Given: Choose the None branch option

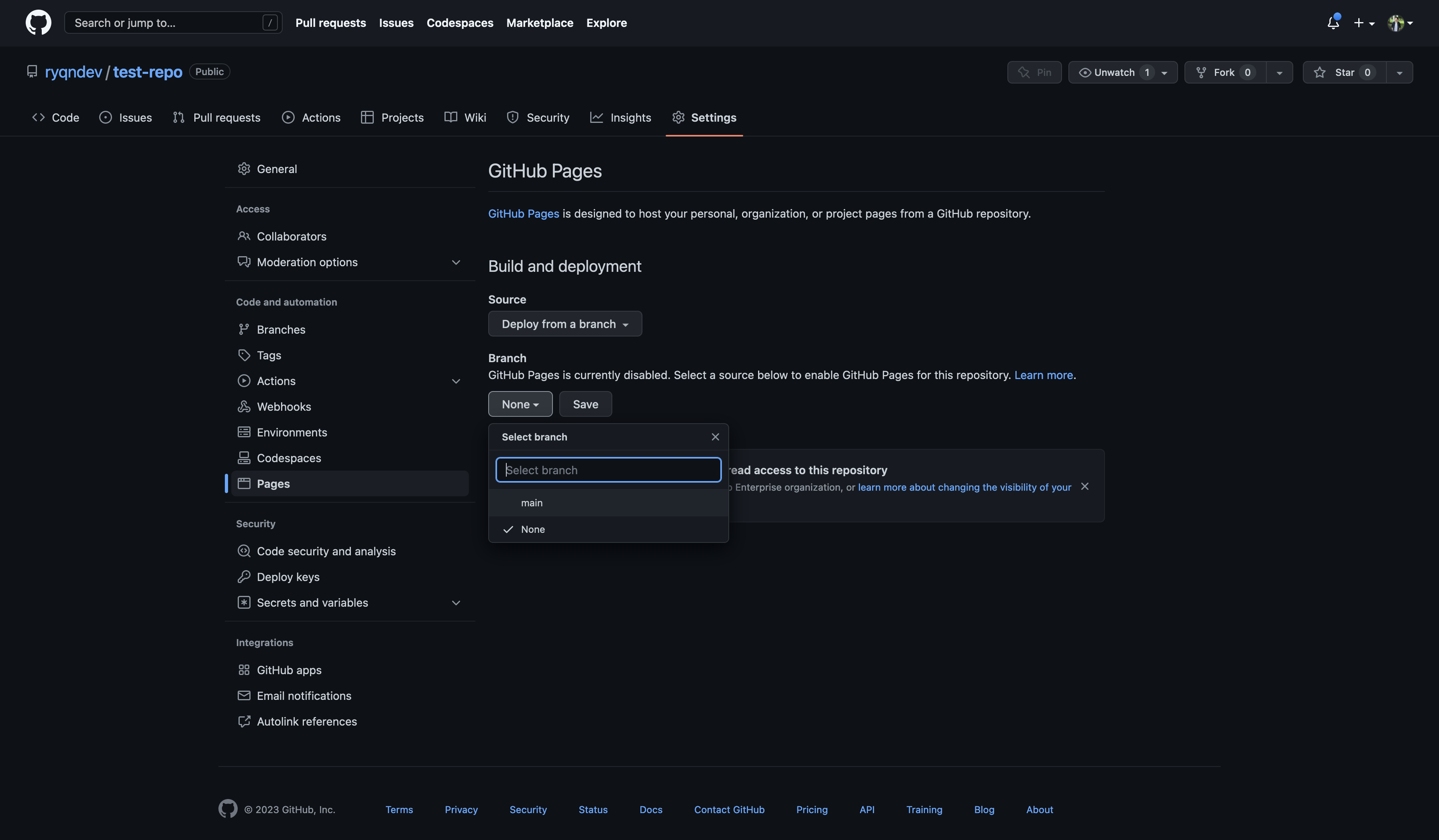Looking at the screenshot, I should [x=608, y=529].
